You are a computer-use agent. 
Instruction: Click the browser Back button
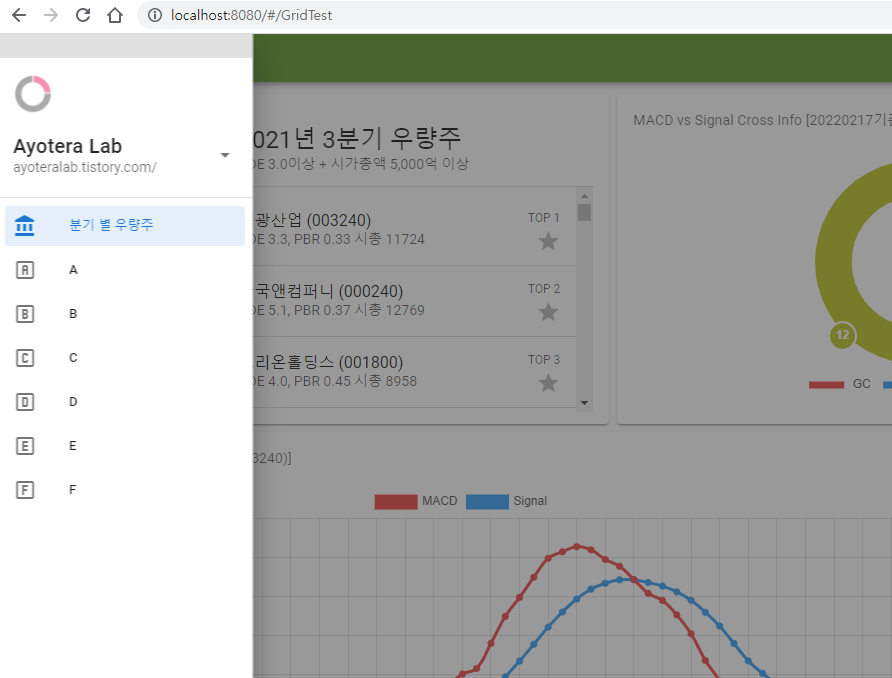[18, 15]
